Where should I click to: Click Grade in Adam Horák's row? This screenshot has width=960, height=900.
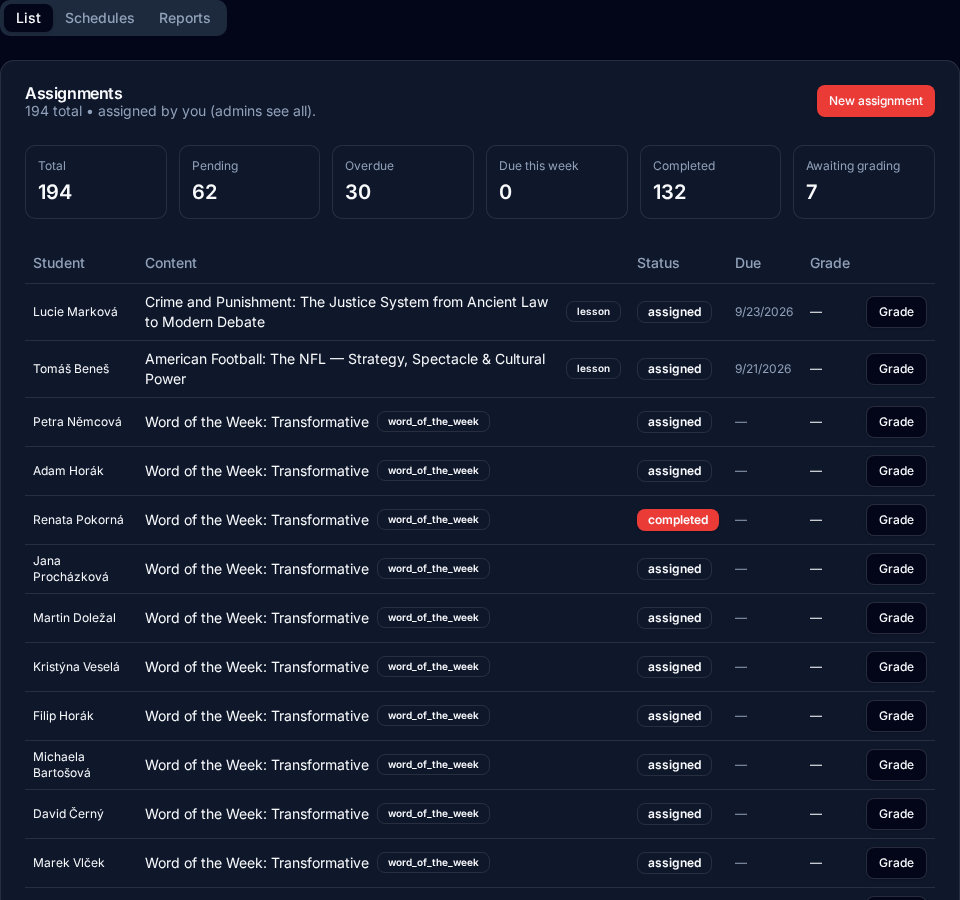click(896, 471)
